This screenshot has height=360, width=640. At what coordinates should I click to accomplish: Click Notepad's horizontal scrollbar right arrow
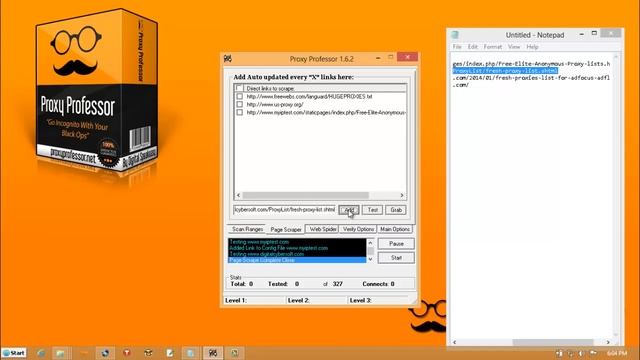(608, 342)
